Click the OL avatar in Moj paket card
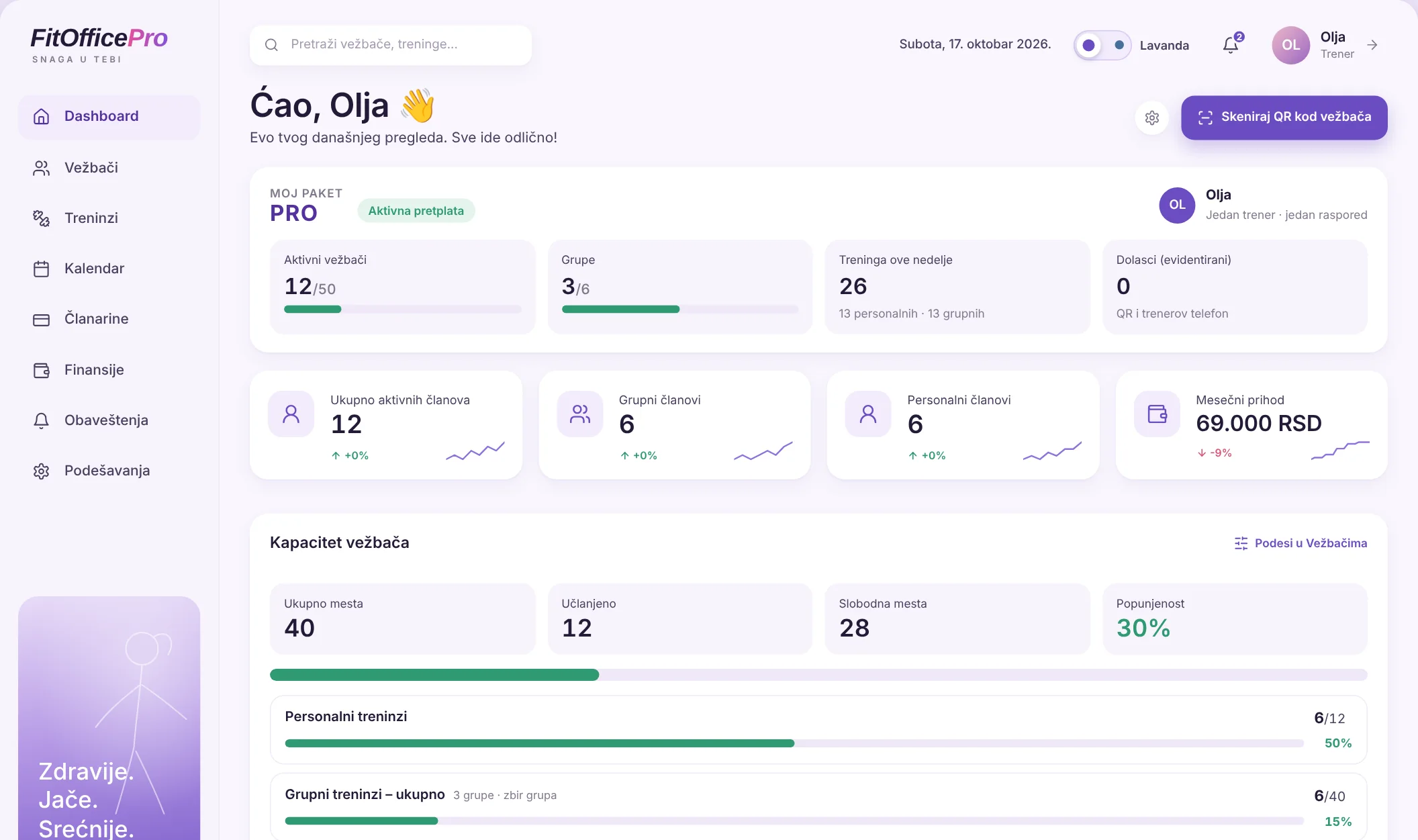The image size is (1418, 840). click(1177, 205)
